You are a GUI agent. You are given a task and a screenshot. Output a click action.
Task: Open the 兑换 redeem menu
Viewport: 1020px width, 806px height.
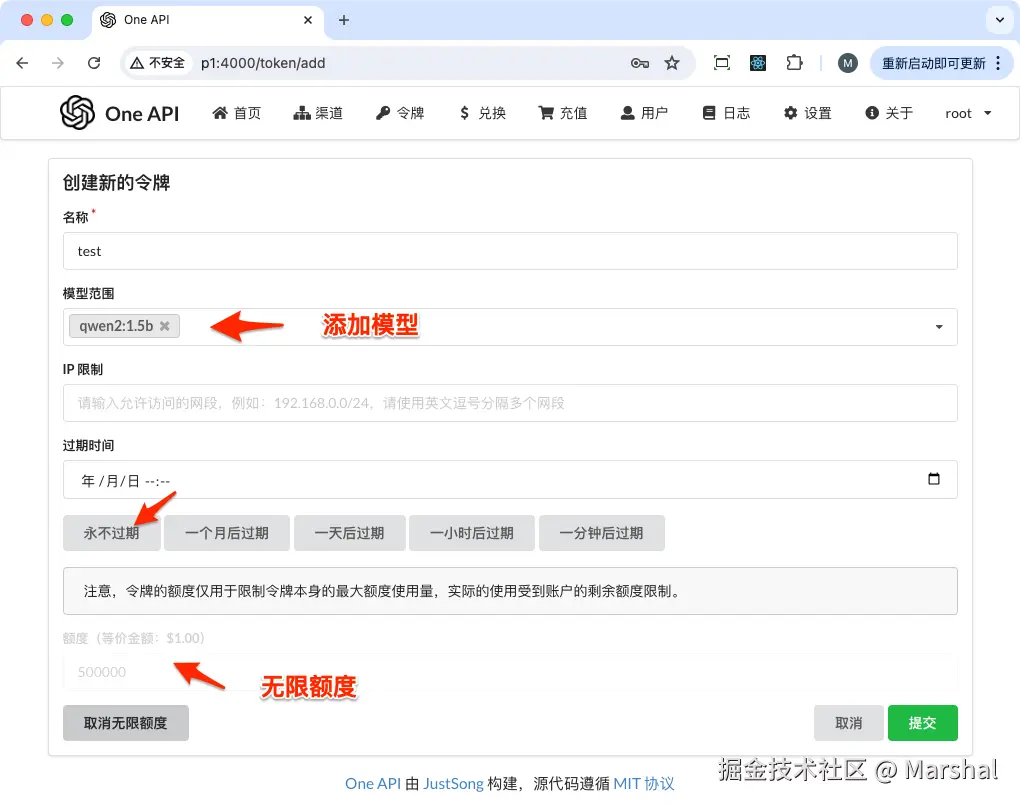pos(482,113)
